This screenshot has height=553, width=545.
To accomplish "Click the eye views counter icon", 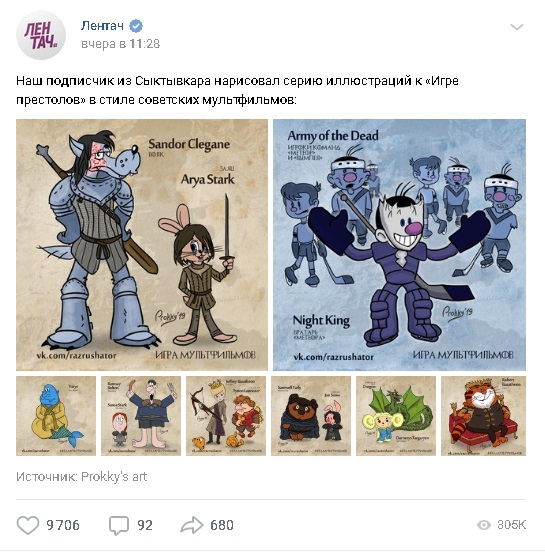I will click(484, 525).
